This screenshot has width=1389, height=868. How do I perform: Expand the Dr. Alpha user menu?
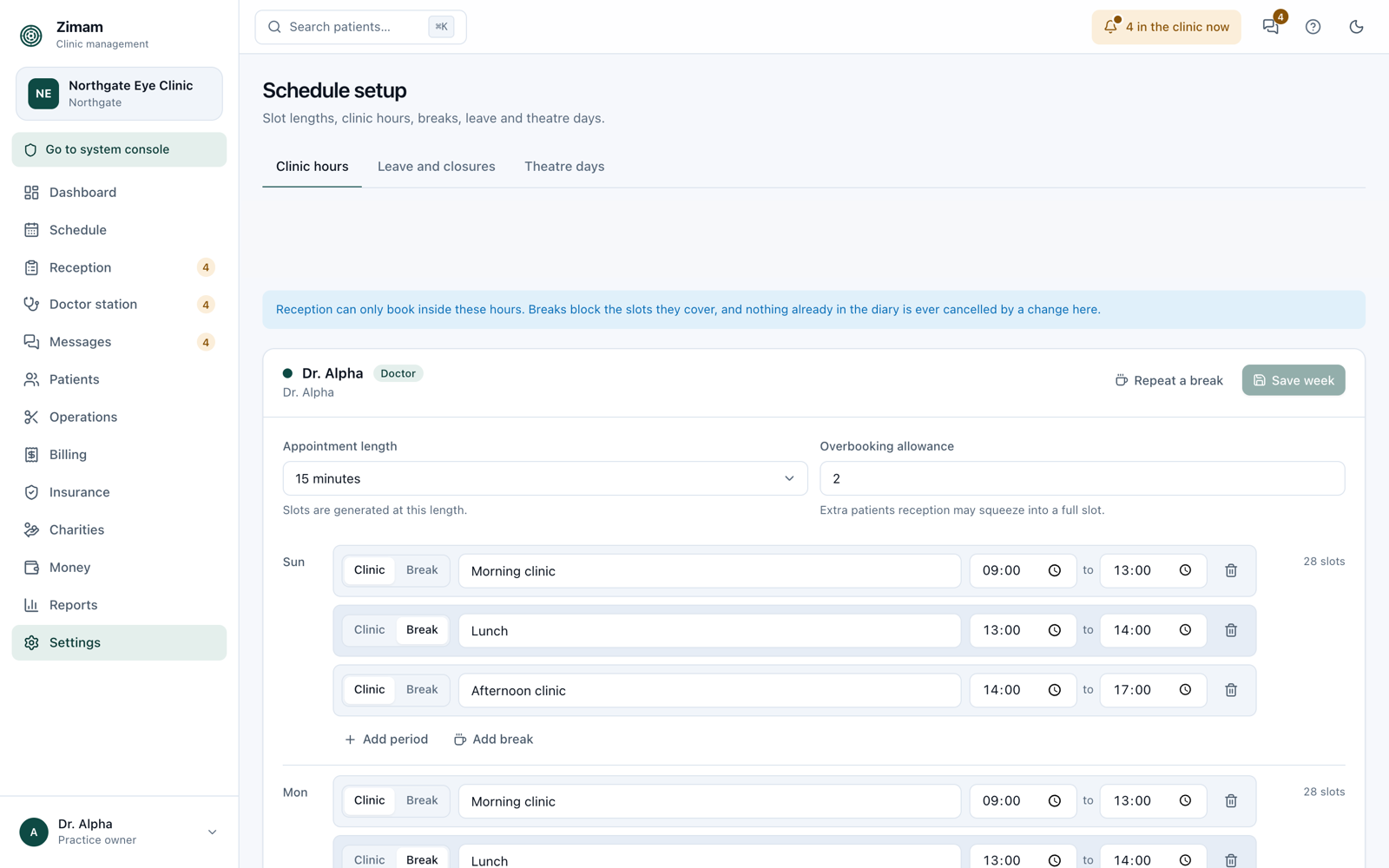[x=119, y=832]
